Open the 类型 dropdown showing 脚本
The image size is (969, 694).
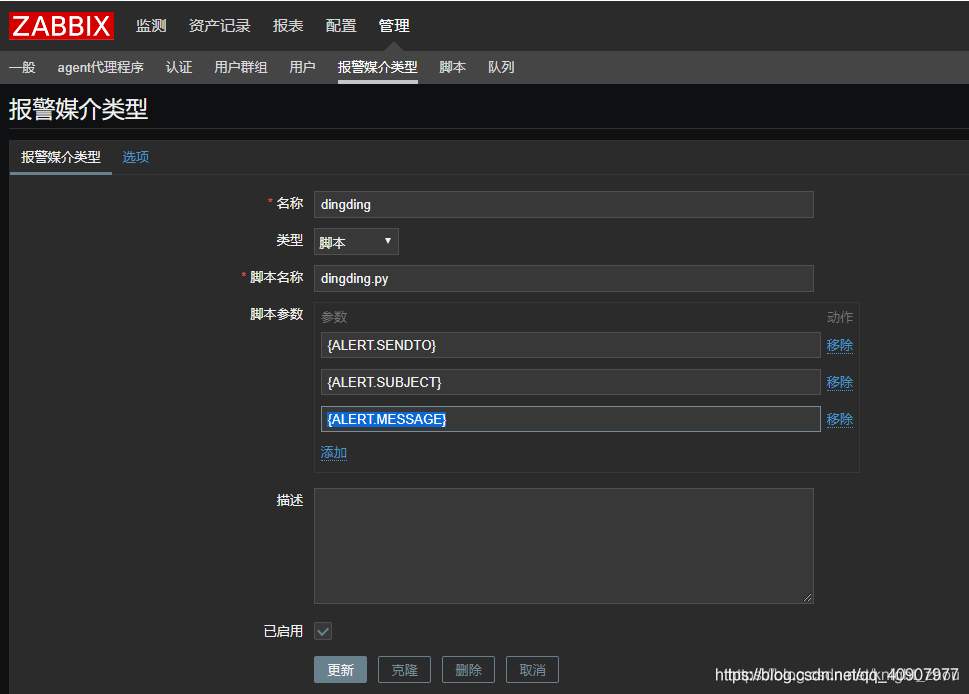356,242
